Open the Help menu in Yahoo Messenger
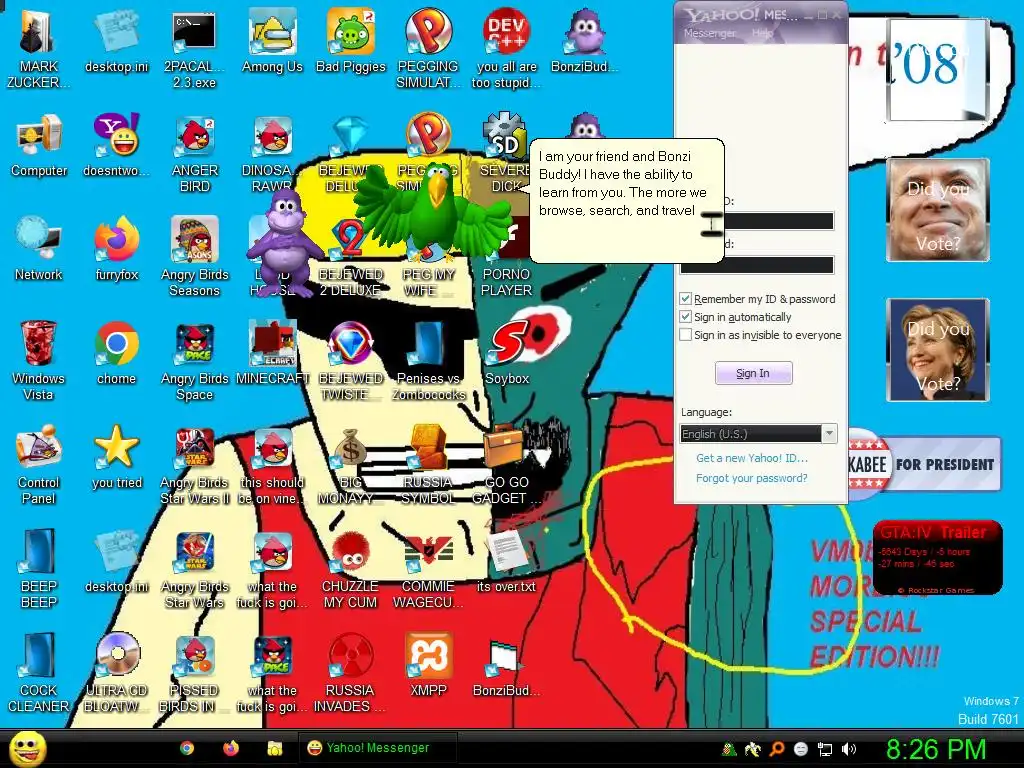The image size is (1024, 768). pyautogui.click(x=762, y=33)
